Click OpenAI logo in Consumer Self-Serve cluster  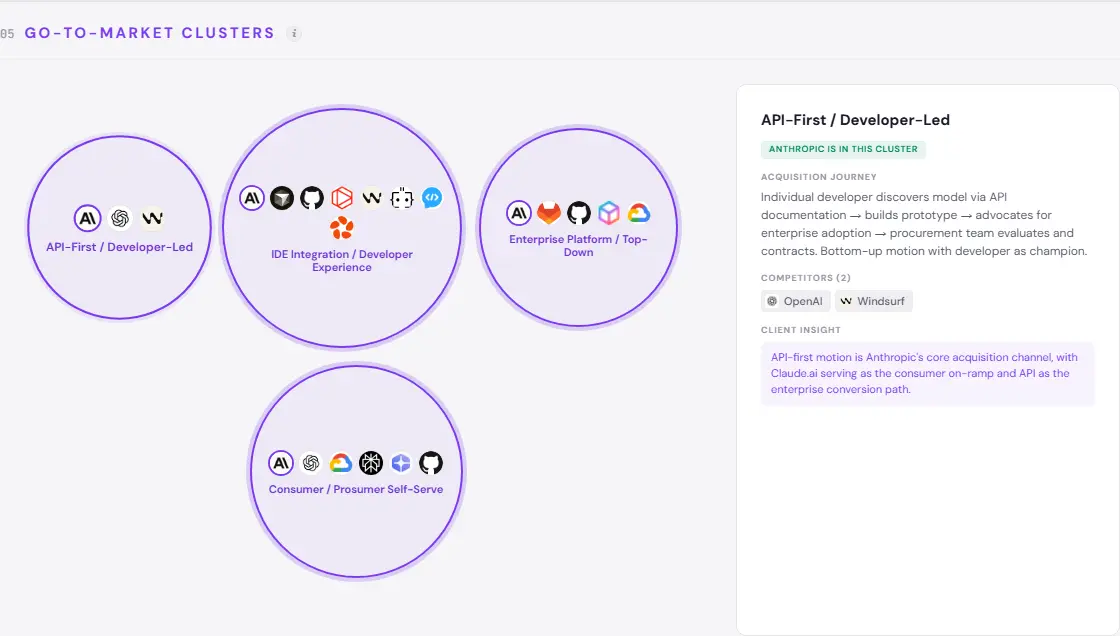tap(311, 463)
